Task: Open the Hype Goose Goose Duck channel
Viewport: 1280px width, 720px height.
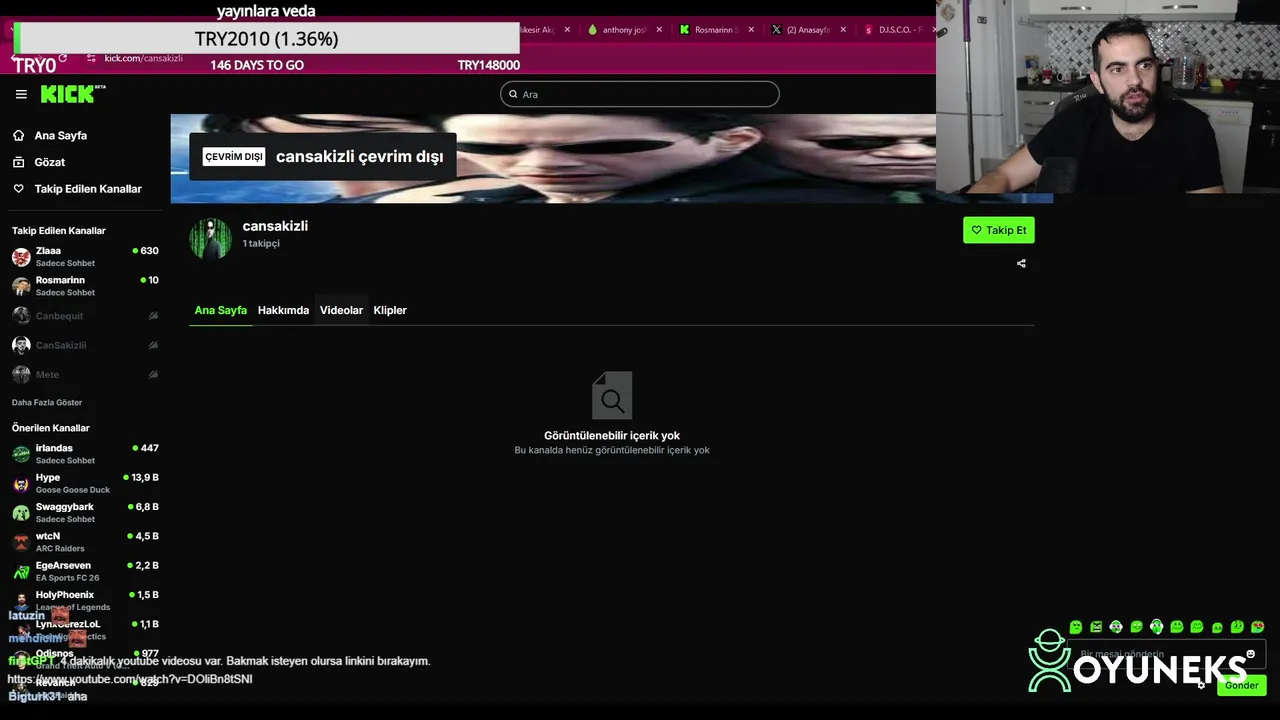Action: (85, 484)
